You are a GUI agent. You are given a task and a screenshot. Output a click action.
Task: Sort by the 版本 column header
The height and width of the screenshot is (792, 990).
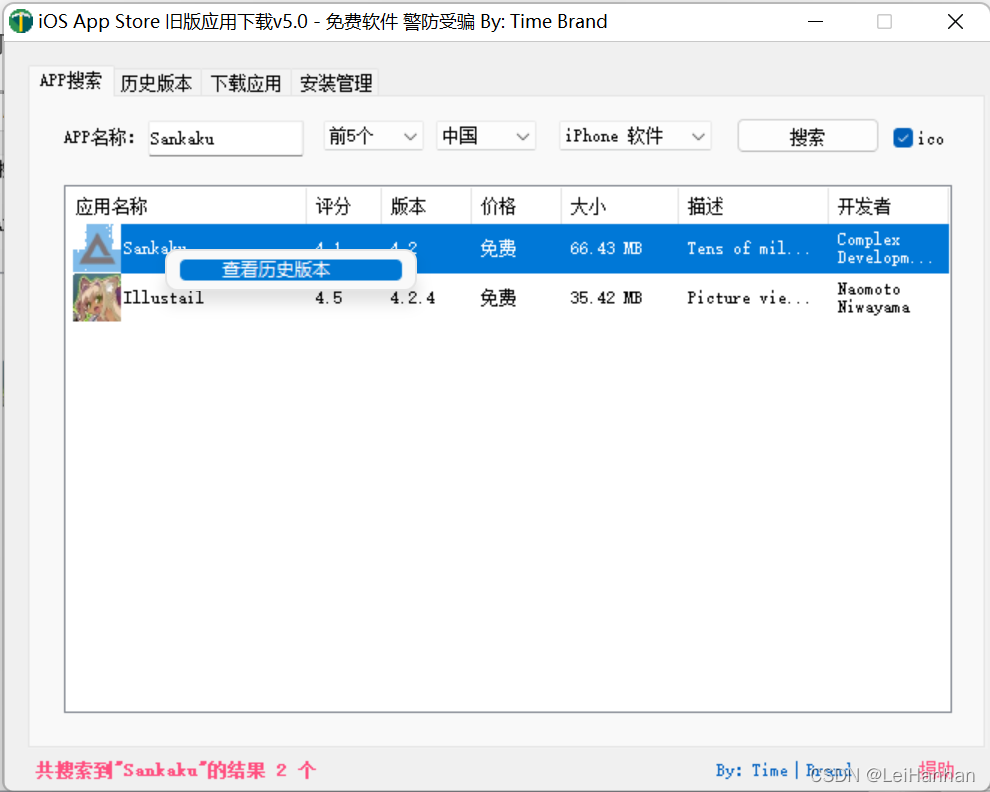click(426, 206)
